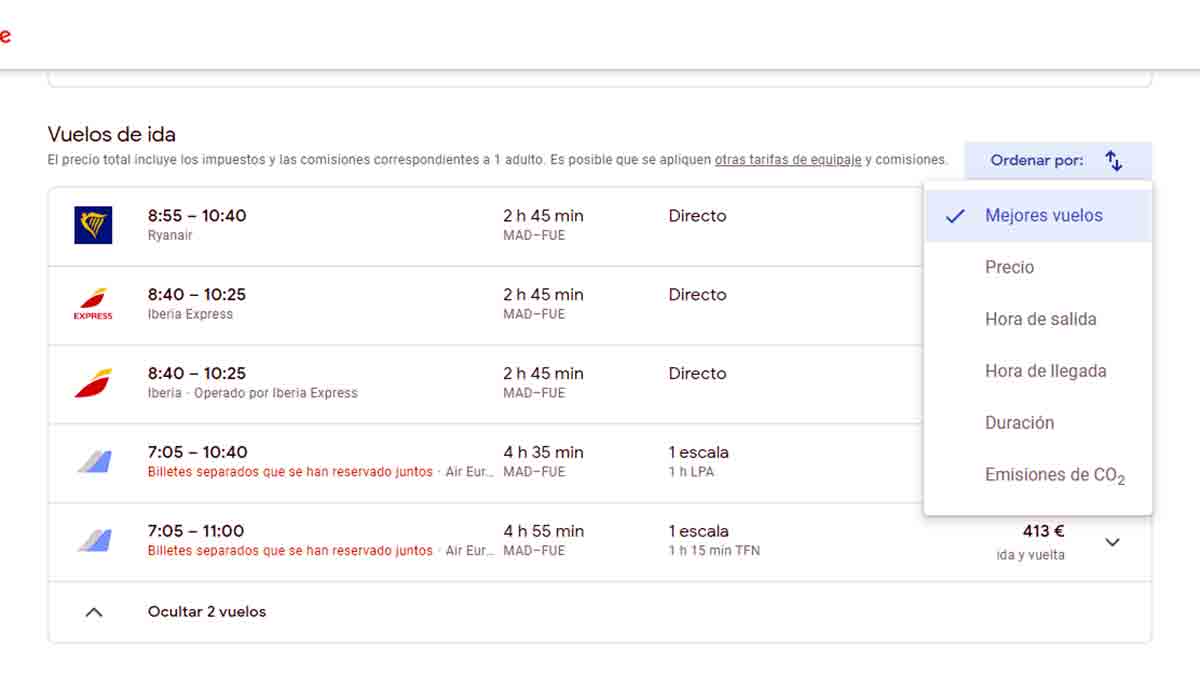The height and width of the screenshot is (675, 1200).
Task: Select Mejores vuelos sort option
Action: (x=1043, y=215)
